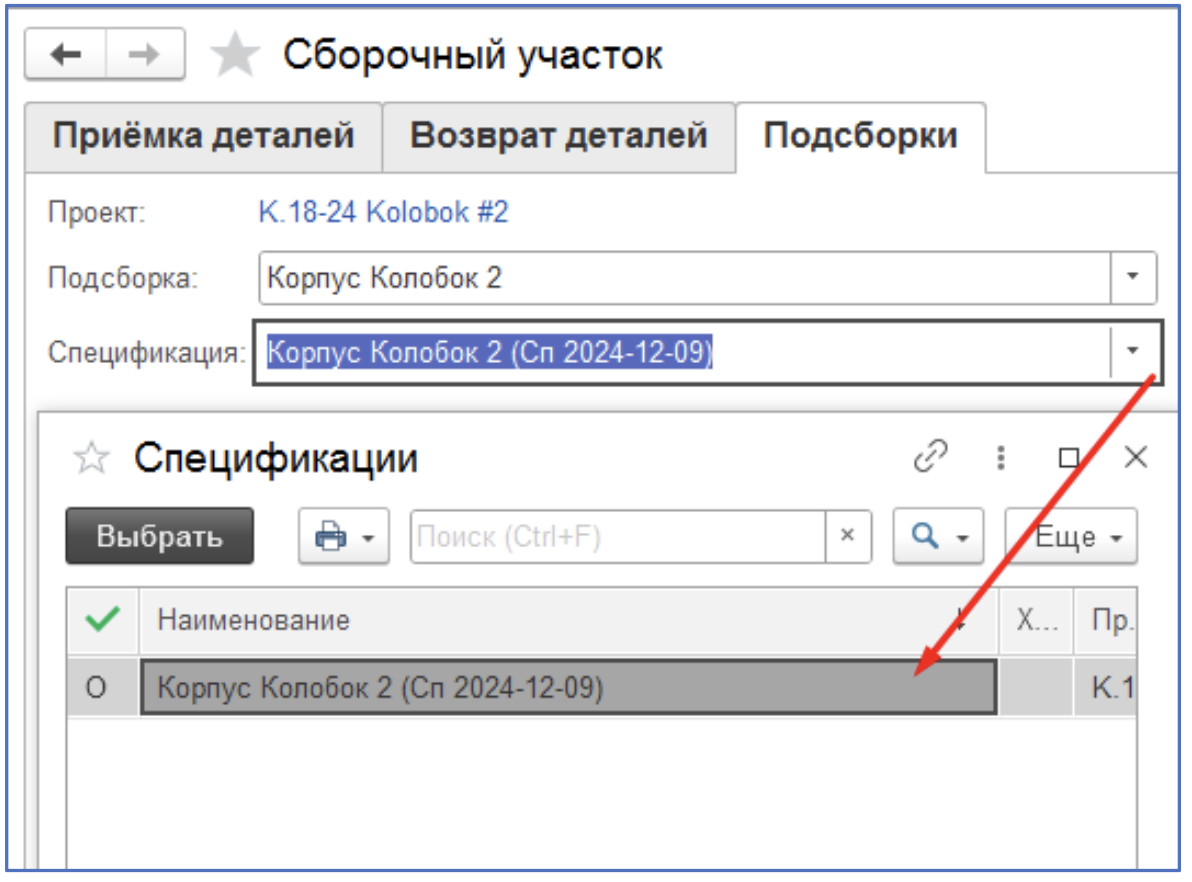This screenshot has height=882, width=1192.
Task: Expand the Подсборка dropdown arrow
Action: click(1134, 277)
